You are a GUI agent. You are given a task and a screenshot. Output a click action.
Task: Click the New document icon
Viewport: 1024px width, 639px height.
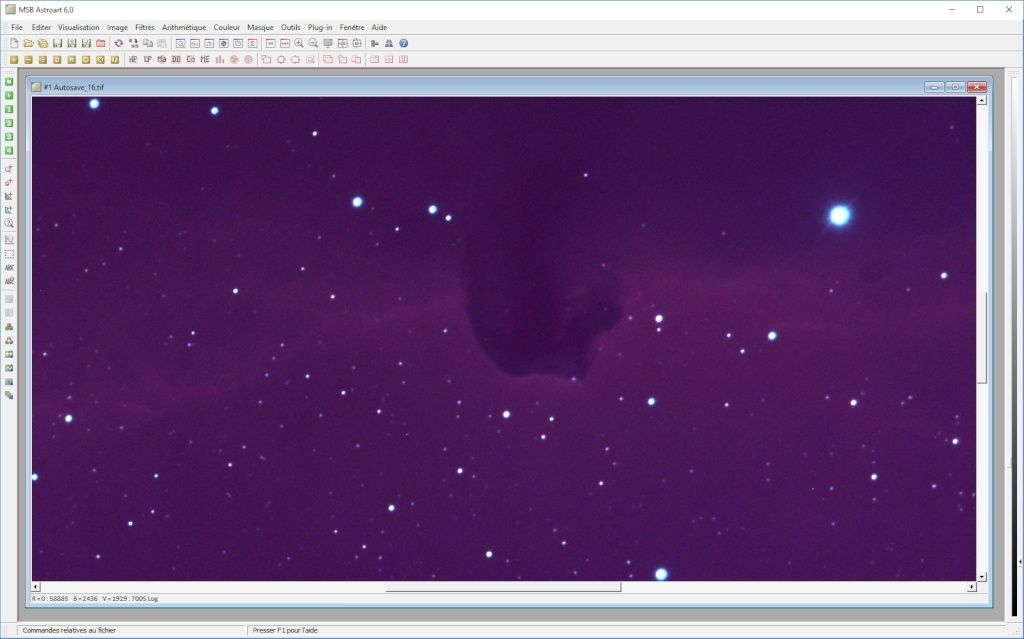pos(14,43)
